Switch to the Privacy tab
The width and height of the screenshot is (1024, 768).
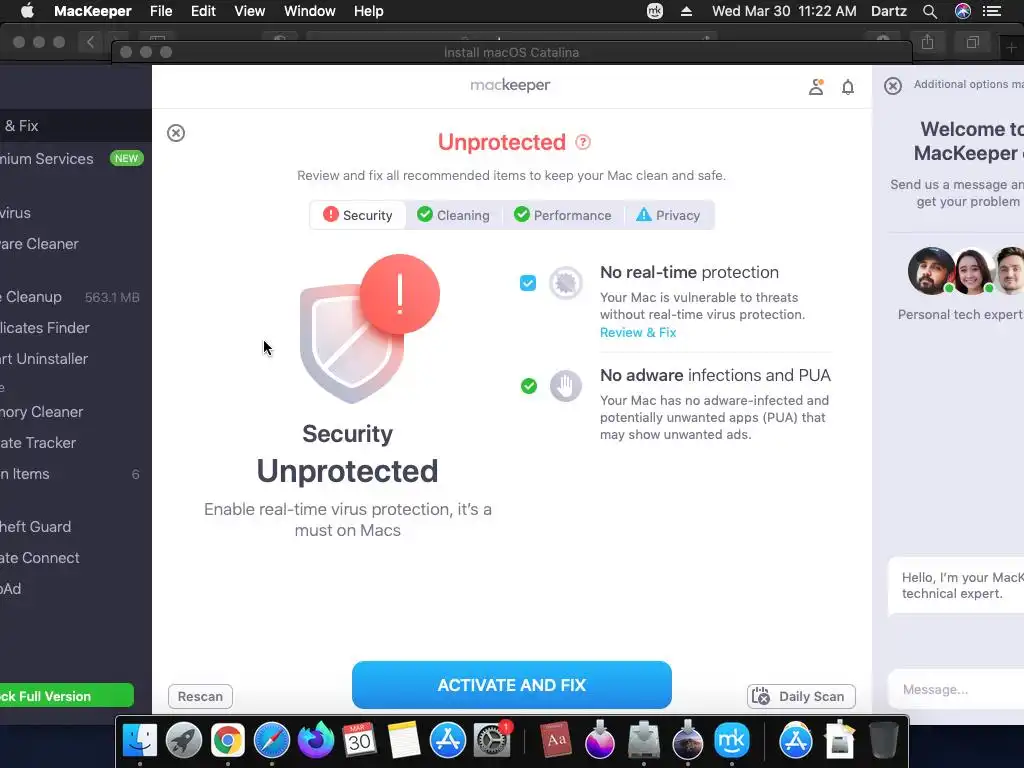pyautogui.click(x=668, y=215)
